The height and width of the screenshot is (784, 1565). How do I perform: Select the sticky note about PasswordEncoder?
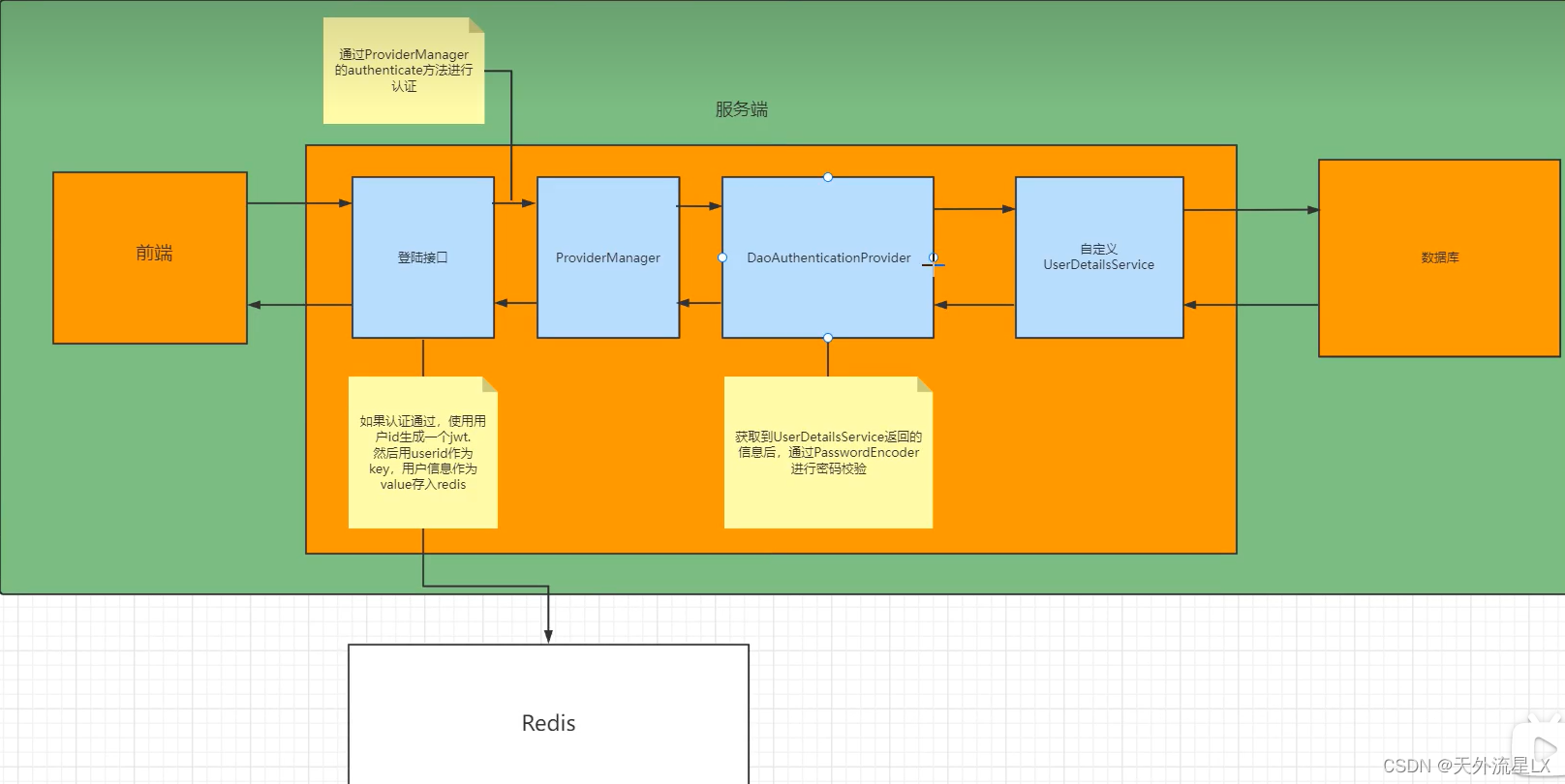(828, 452)
